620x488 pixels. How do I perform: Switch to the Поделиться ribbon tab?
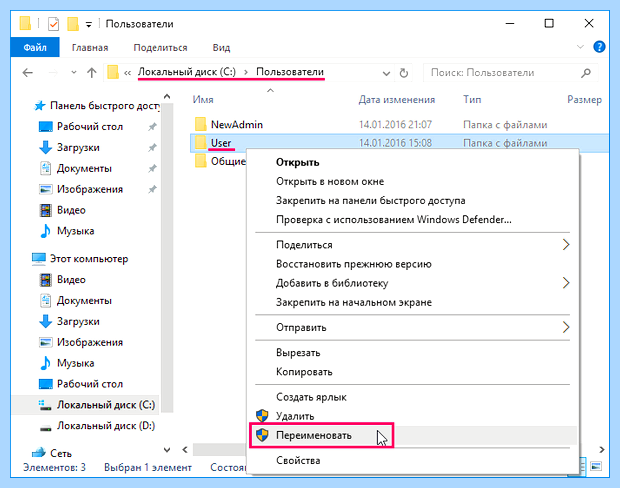(x=160, y=47)
